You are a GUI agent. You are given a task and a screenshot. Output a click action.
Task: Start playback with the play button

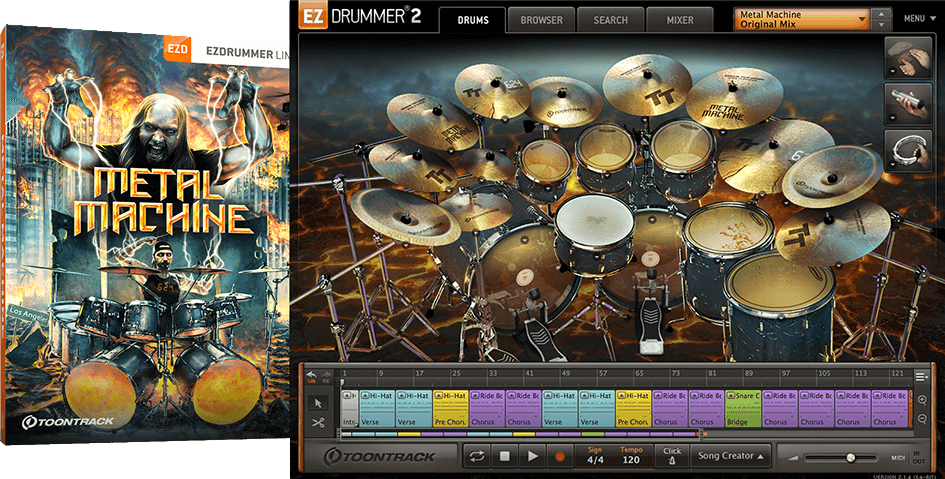coord(532,457)
